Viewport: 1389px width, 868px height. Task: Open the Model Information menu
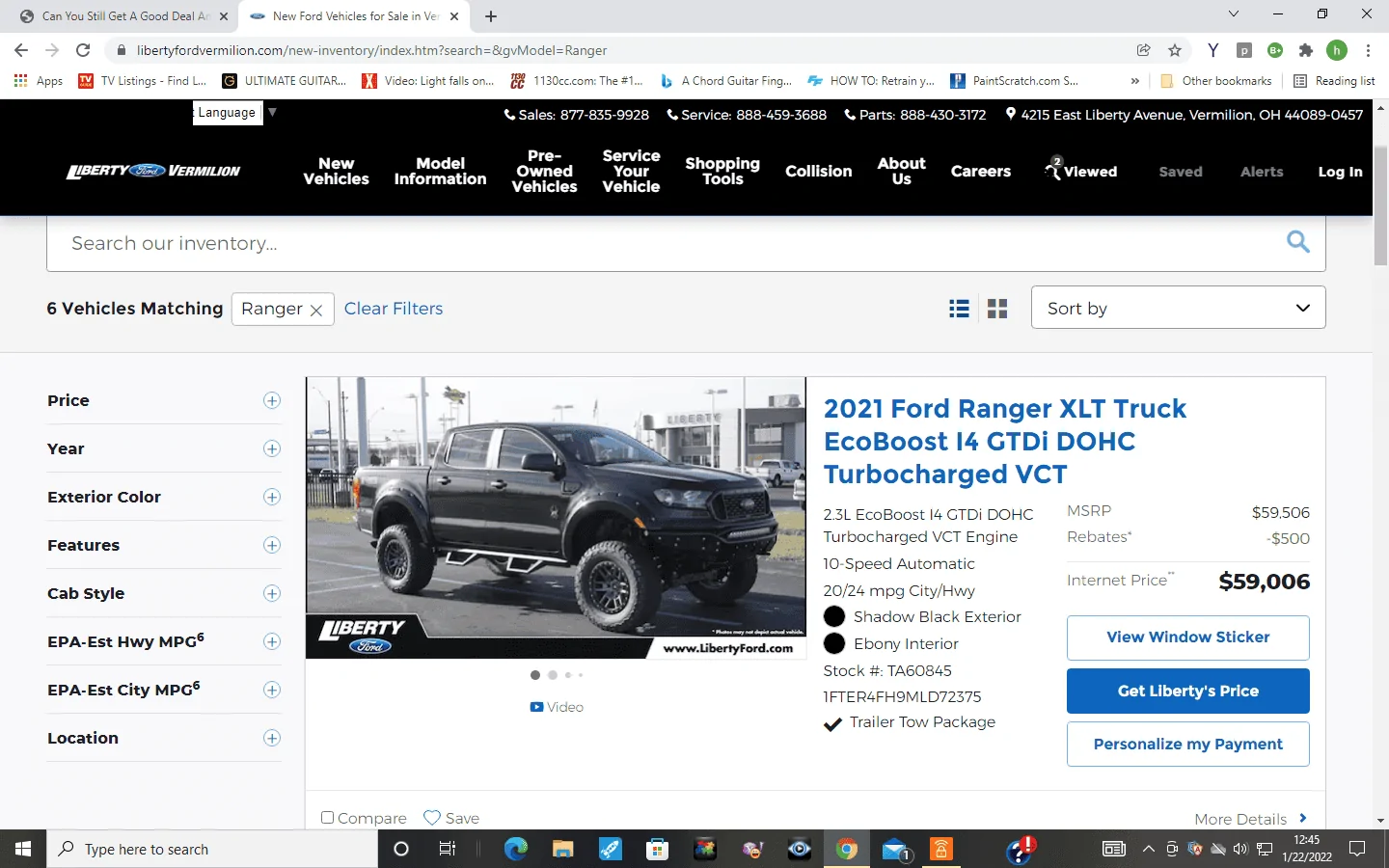point(440,171)
